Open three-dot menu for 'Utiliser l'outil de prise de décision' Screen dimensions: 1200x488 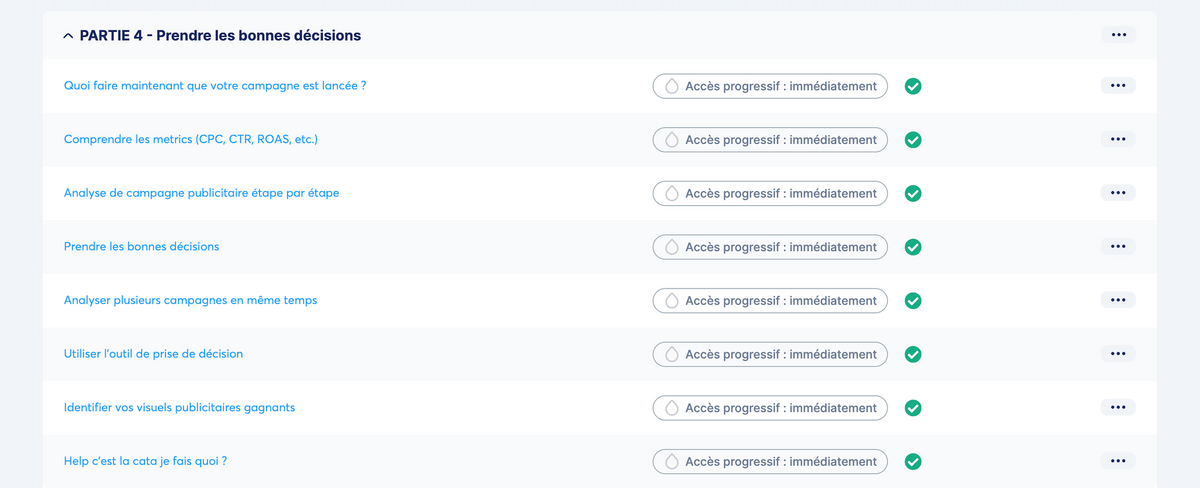coord(1118,353)
